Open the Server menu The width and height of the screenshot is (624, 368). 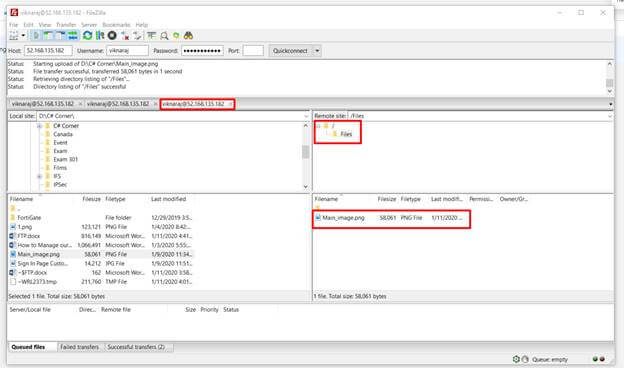click(89, 25)
